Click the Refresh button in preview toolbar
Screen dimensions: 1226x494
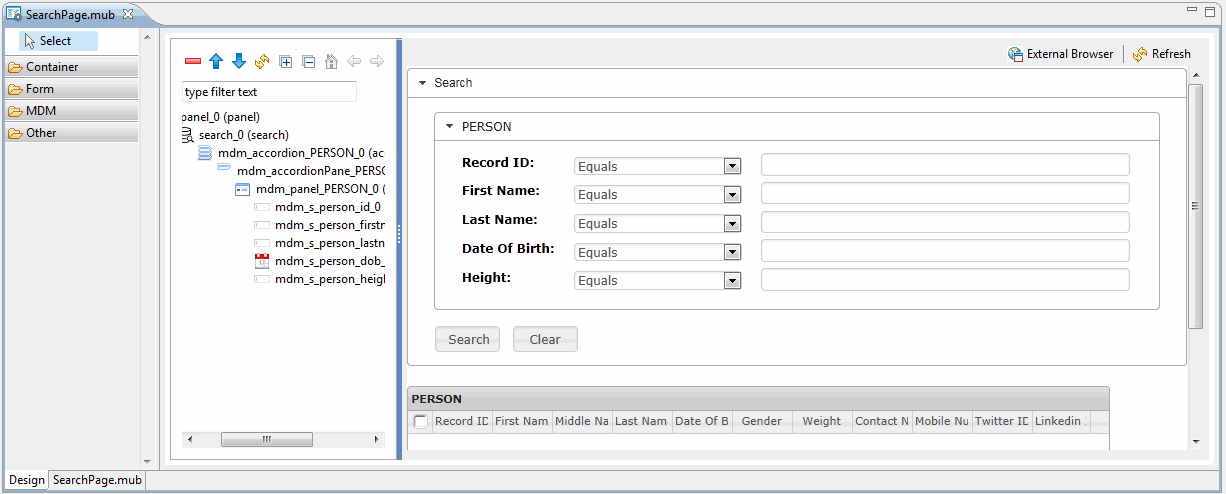tap(1162, 54)
